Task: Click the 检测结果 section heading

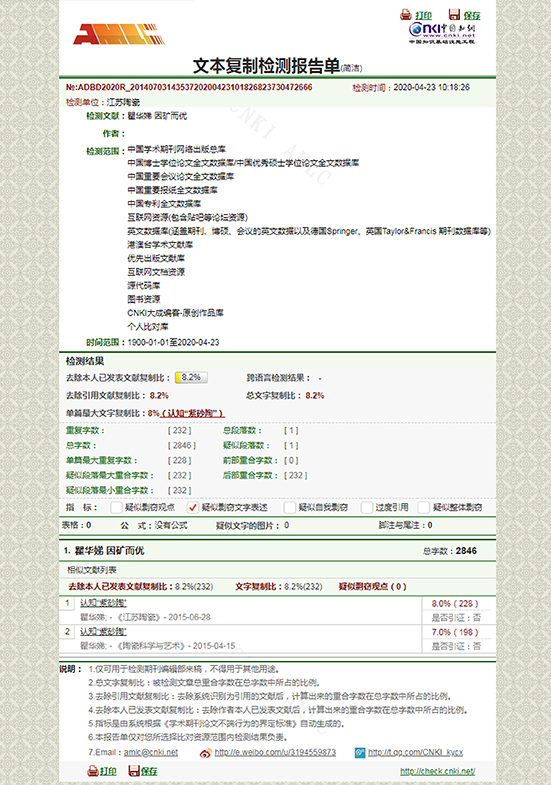Action: 85,361
